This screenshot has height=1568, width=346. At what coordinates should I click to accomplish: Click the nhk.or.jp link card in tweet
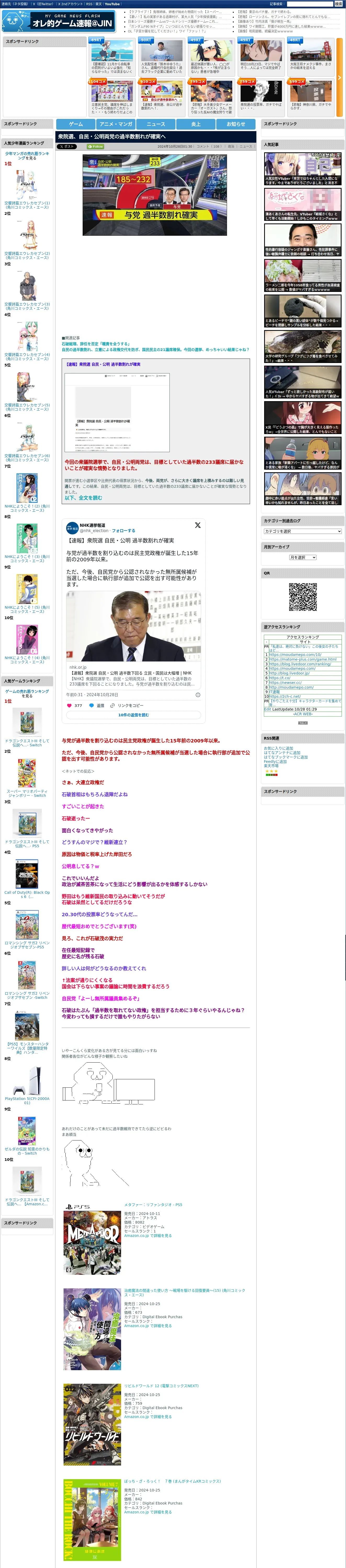pyautogui.click(x=133, y=676)
